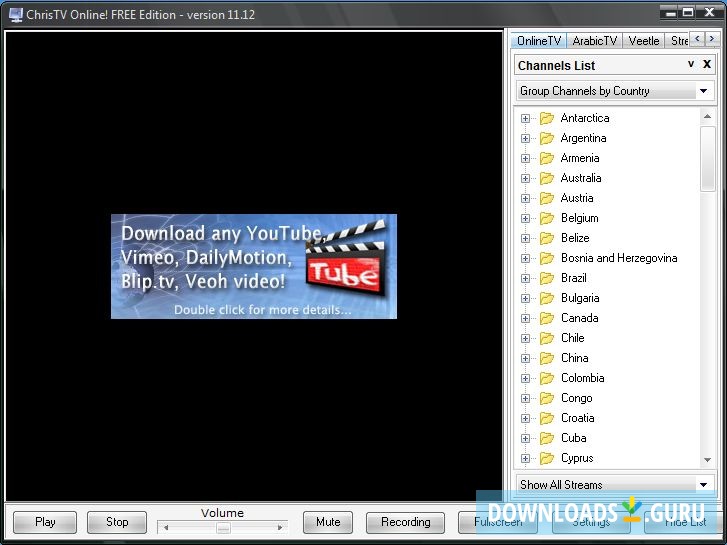
Task: Click the Congo folder icon
Action: point(547,398)
